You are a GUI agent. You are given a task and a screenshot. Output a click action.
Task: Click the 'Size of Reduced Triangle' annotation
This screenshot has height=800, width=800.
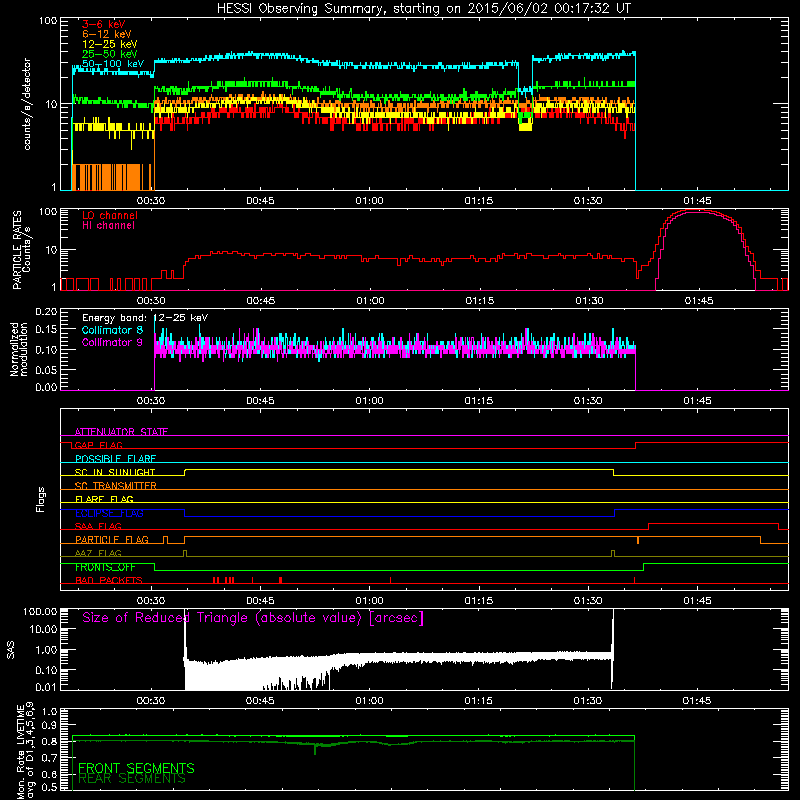coord(253,618)
